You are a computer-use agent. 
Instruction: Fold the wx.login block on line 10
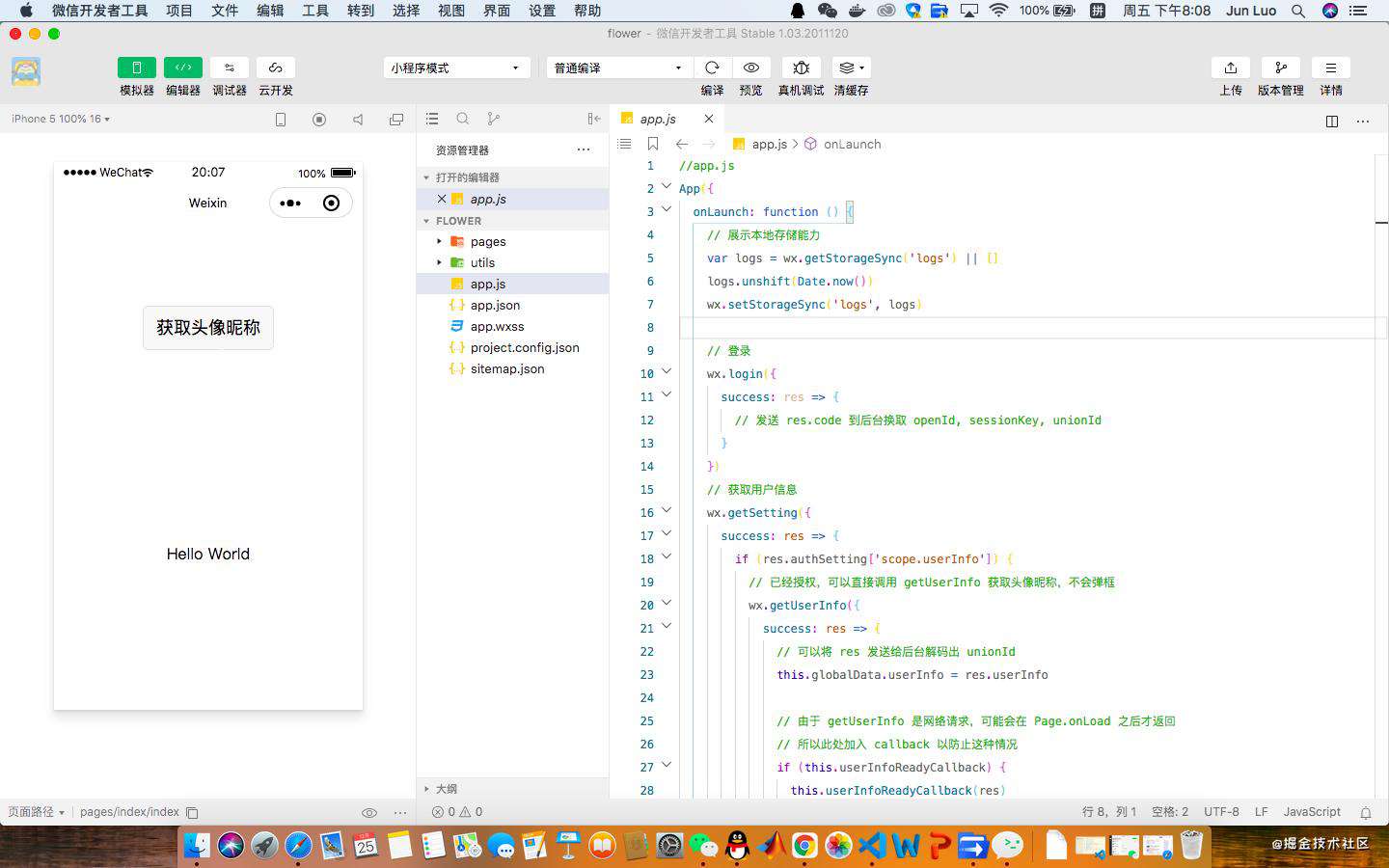coord(667,372)
